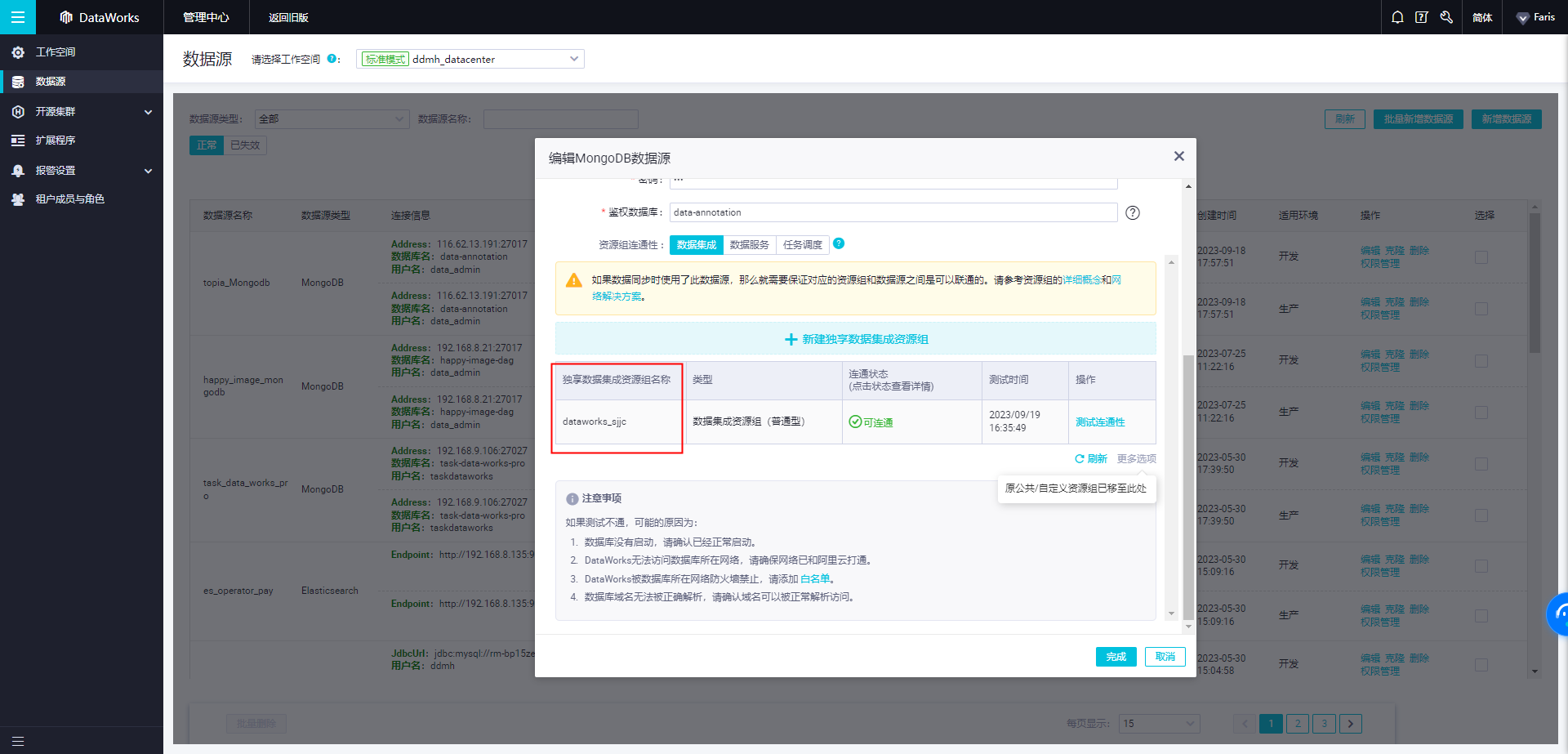
Task: Collapse sidebar using bottom-left menu icon
Action: (17, 741)
